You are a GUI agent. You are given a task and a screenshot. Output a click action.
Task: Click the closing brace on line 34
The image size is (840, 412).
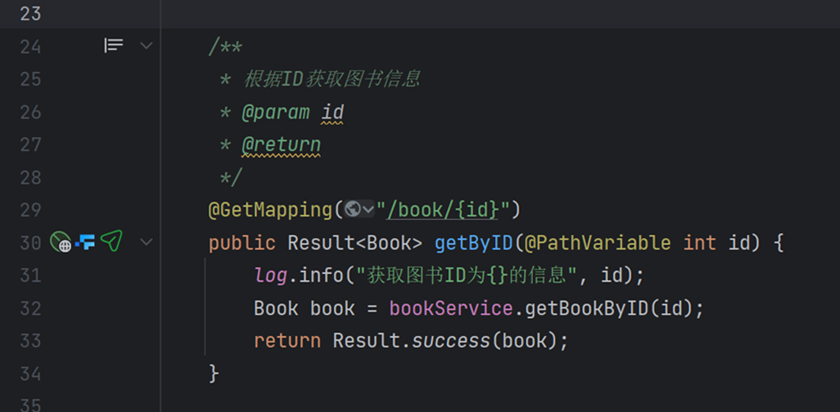[x=214, y=373]
